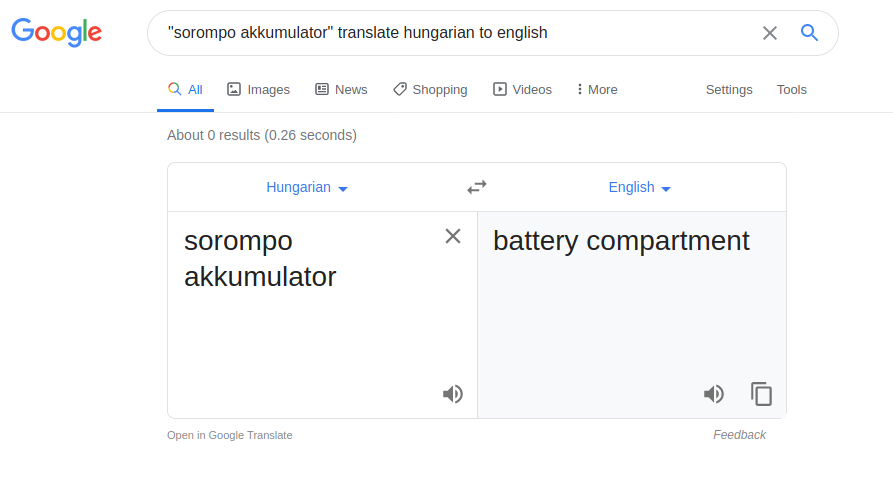893x501 pixels.
Task: Listen to English translation audio
Action: coord(714,394)
